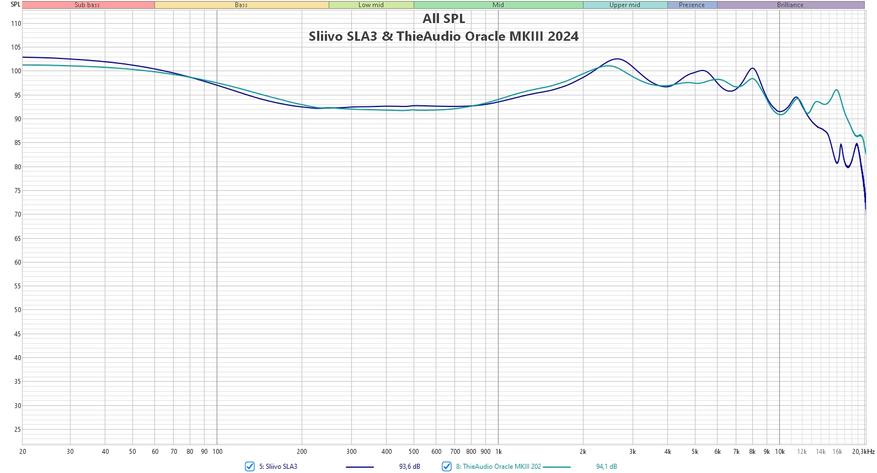Select the '8: ThieAudio Oracle MKIII' legend label
The image size is (877, 473).
pos(498,466)
